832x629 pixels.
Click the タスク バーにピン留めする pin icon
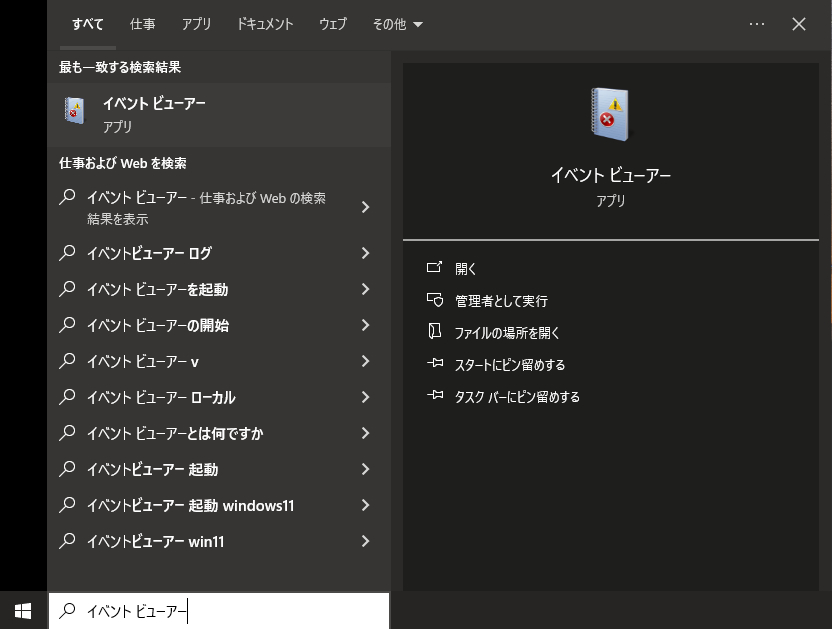(x=434, y=396)
